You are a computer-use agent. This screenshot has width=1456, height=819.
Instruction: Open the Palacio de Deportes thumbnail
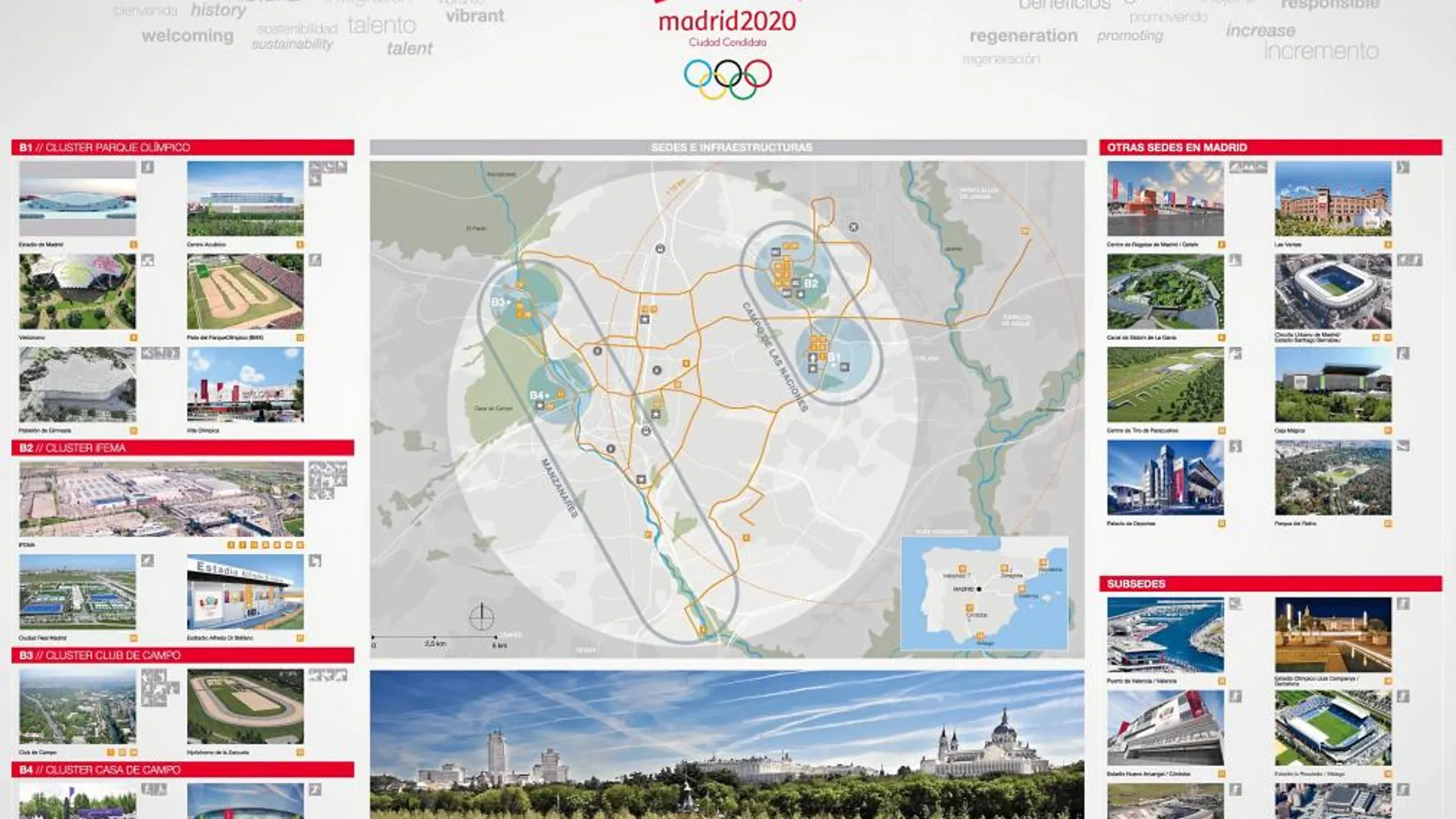(x=1166, y=477)
